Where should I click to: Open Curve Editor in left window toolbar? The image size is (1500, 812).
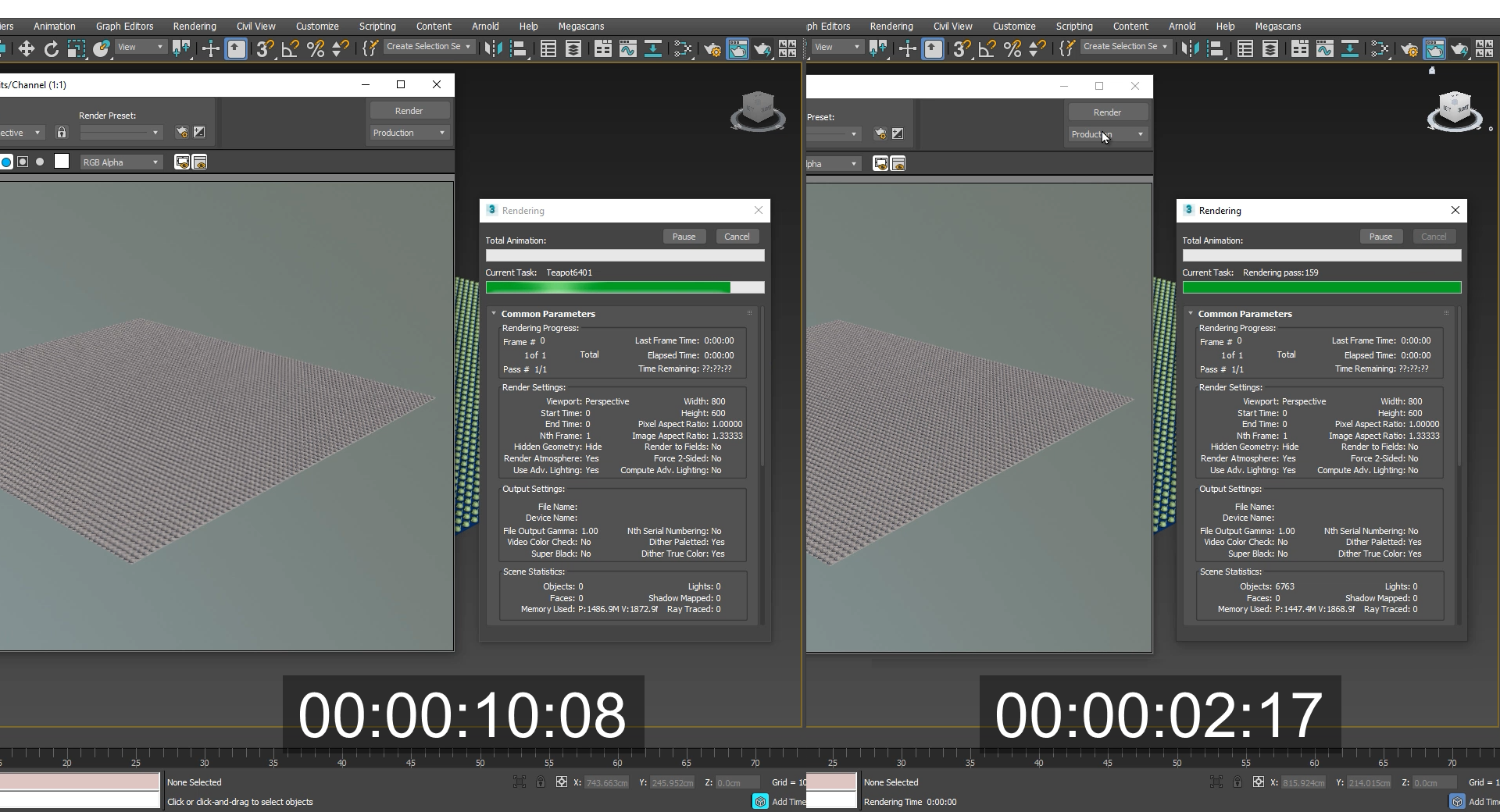click(x=627, y=49)
